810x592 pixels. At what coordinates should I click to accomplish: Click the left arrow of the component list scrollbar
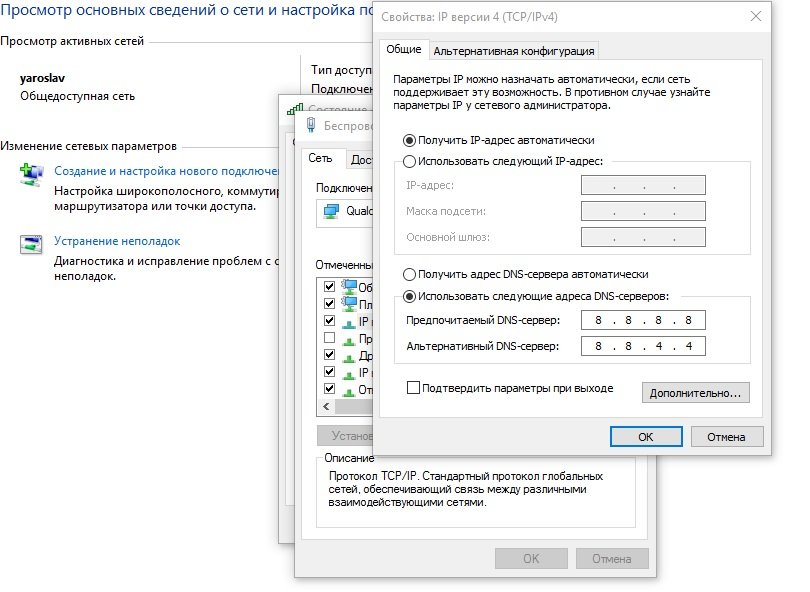pos(326,407)
